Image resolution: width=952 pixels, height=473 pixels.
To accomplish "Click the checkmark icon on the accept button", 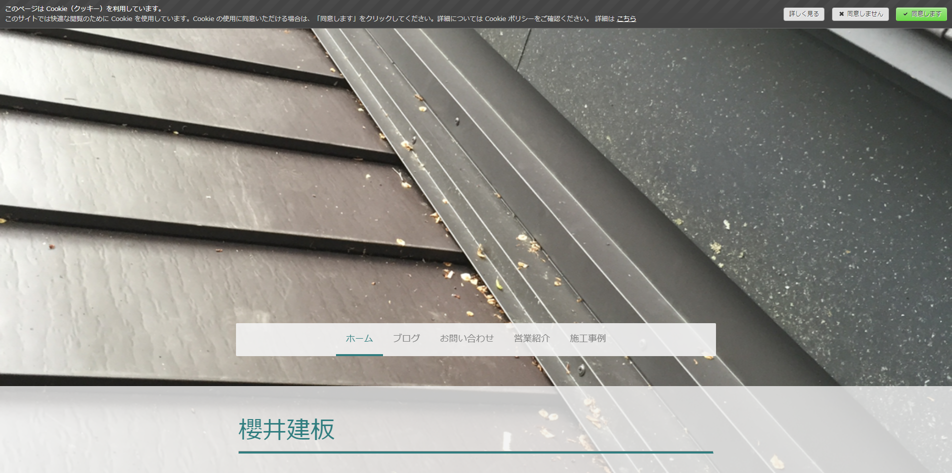I will [905, 14].
